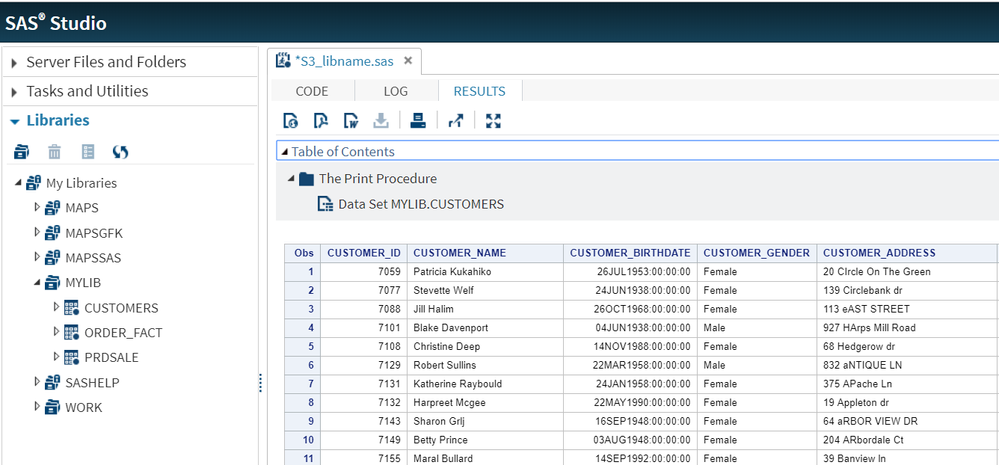Download results as HTML icon

[290, 121]
